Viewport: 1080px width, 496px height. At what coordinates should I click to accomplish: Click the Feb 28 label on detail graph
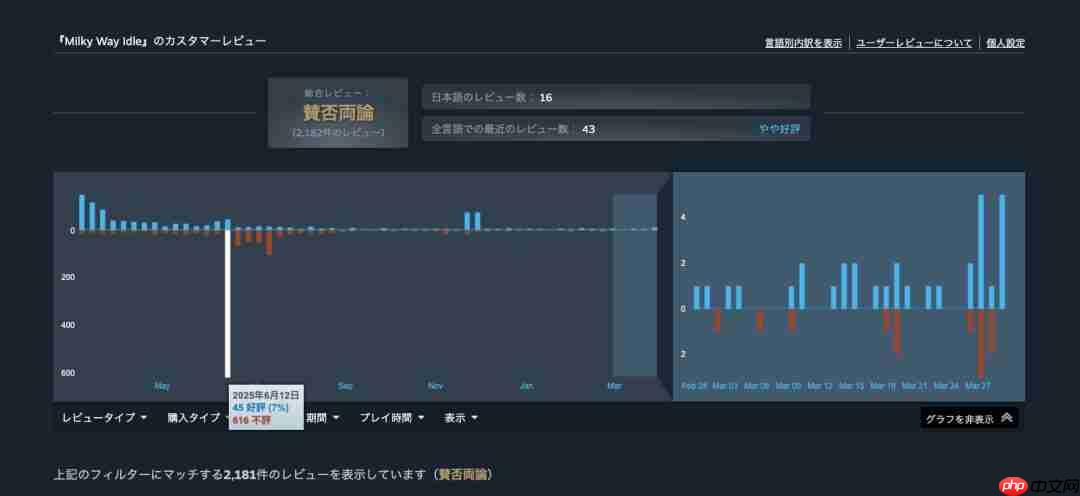694,386
